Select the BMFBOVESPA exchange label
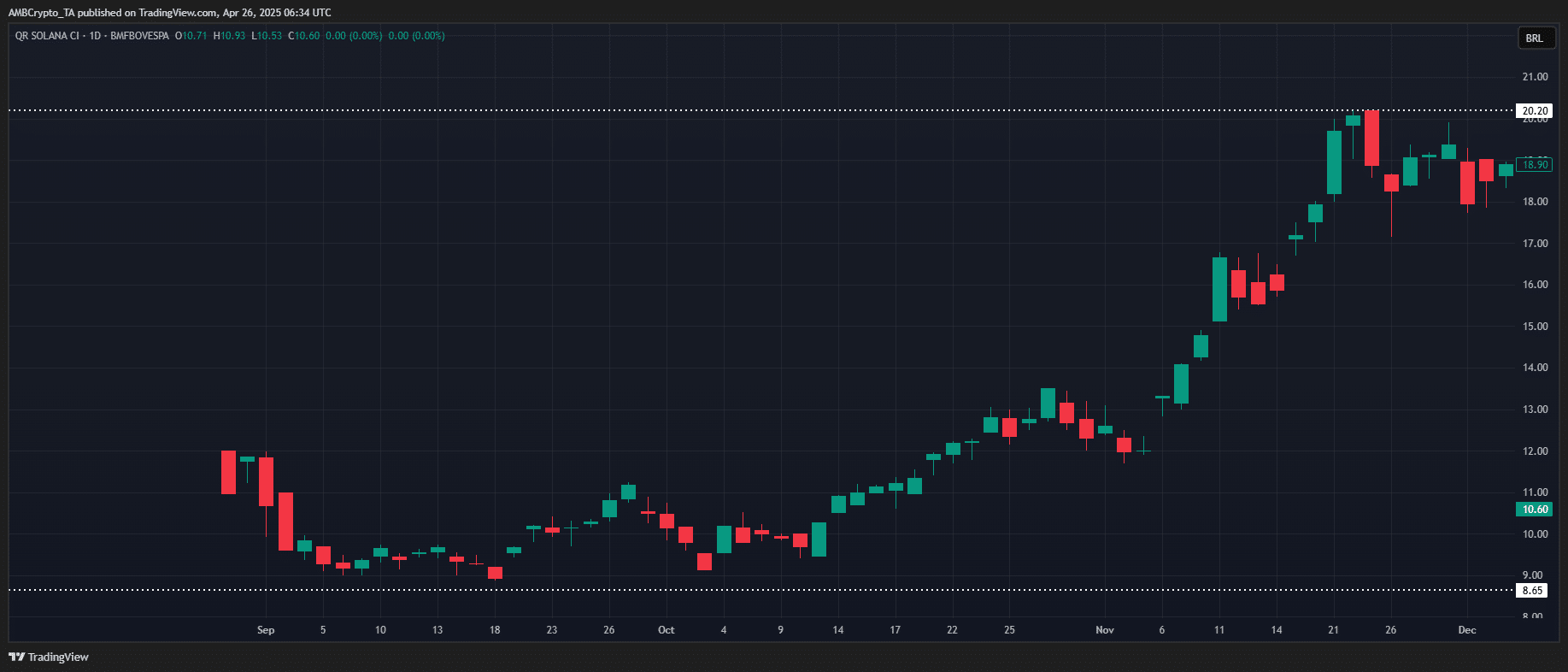The image size is (1568, 672). click(x=139, y=36)
